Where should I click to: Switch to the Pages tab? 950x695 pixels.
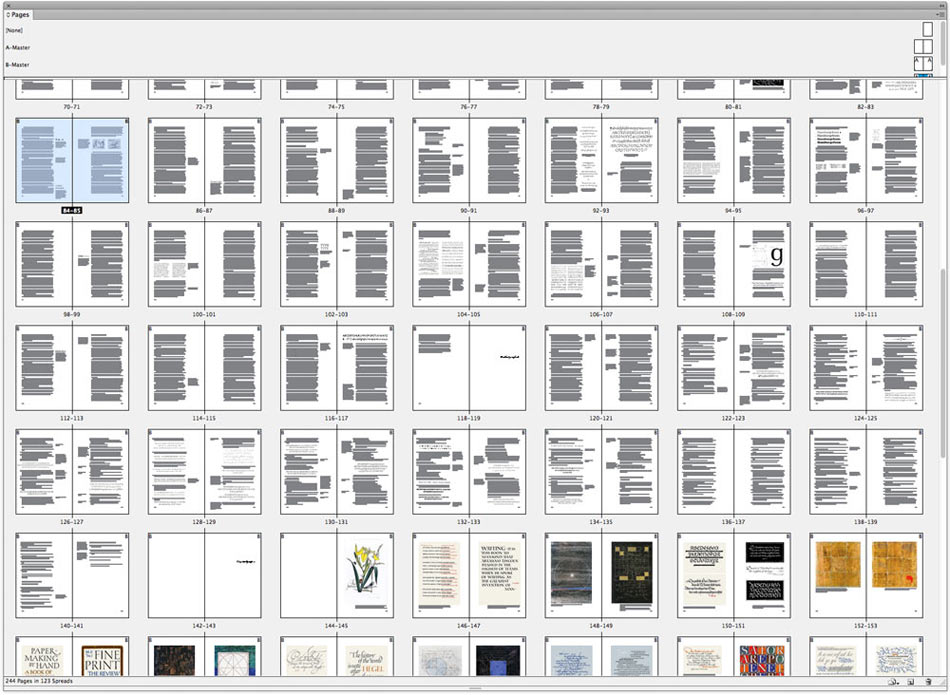coord(19,15)
